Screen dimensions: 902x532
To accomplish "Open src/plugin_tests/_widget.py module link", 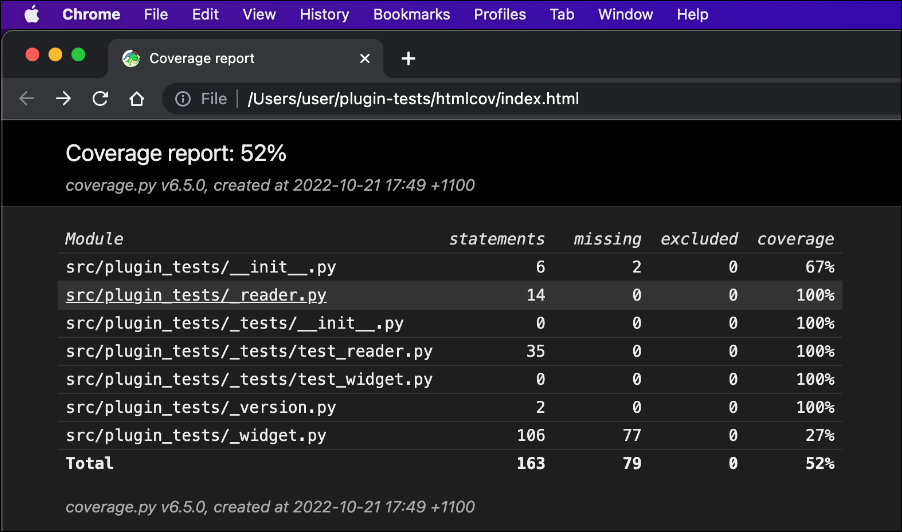I will coord(196,435).
